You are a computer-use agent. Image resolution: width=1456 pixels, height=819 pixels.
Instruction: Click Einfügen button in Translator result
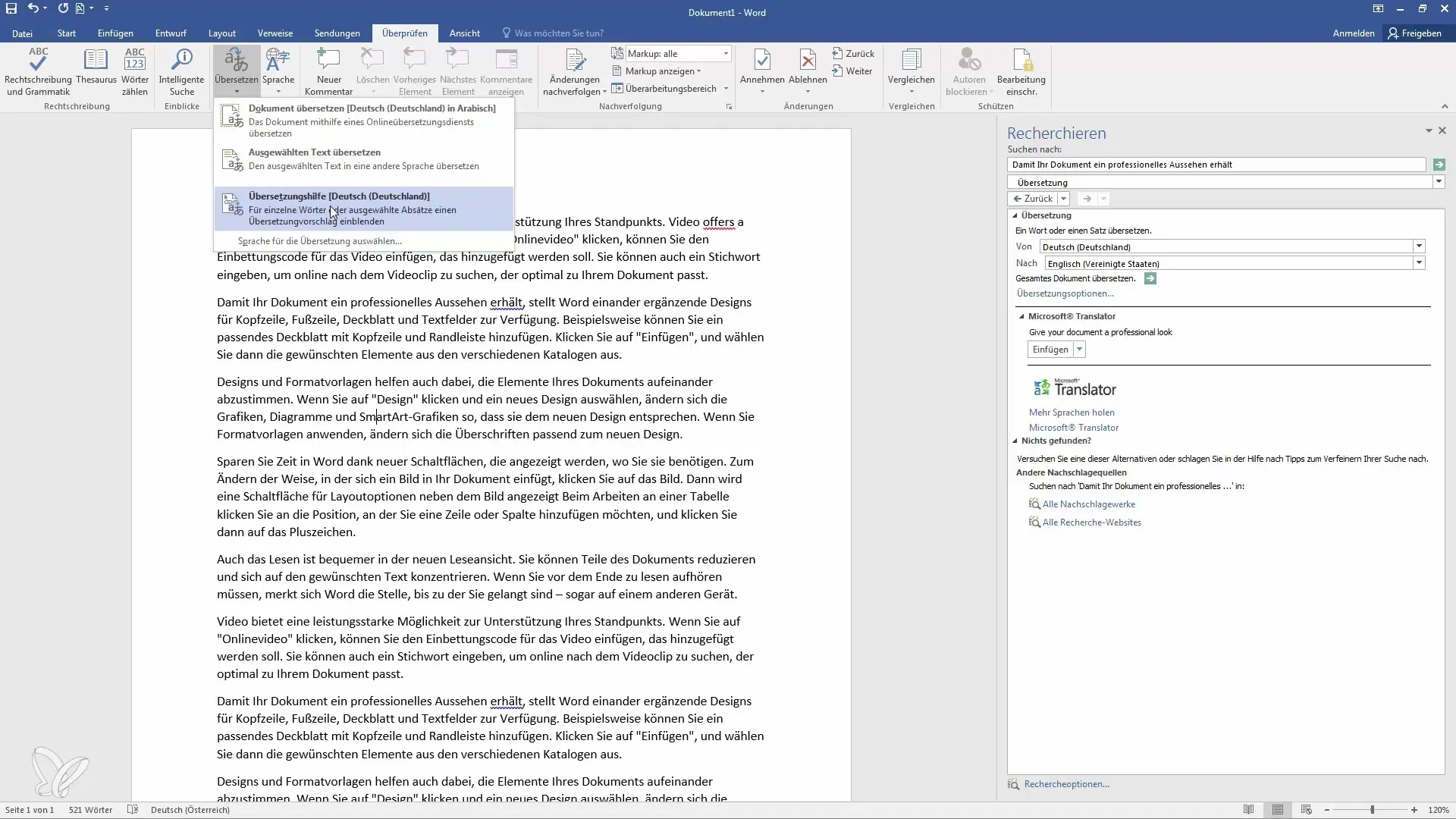coord(1050,350)
